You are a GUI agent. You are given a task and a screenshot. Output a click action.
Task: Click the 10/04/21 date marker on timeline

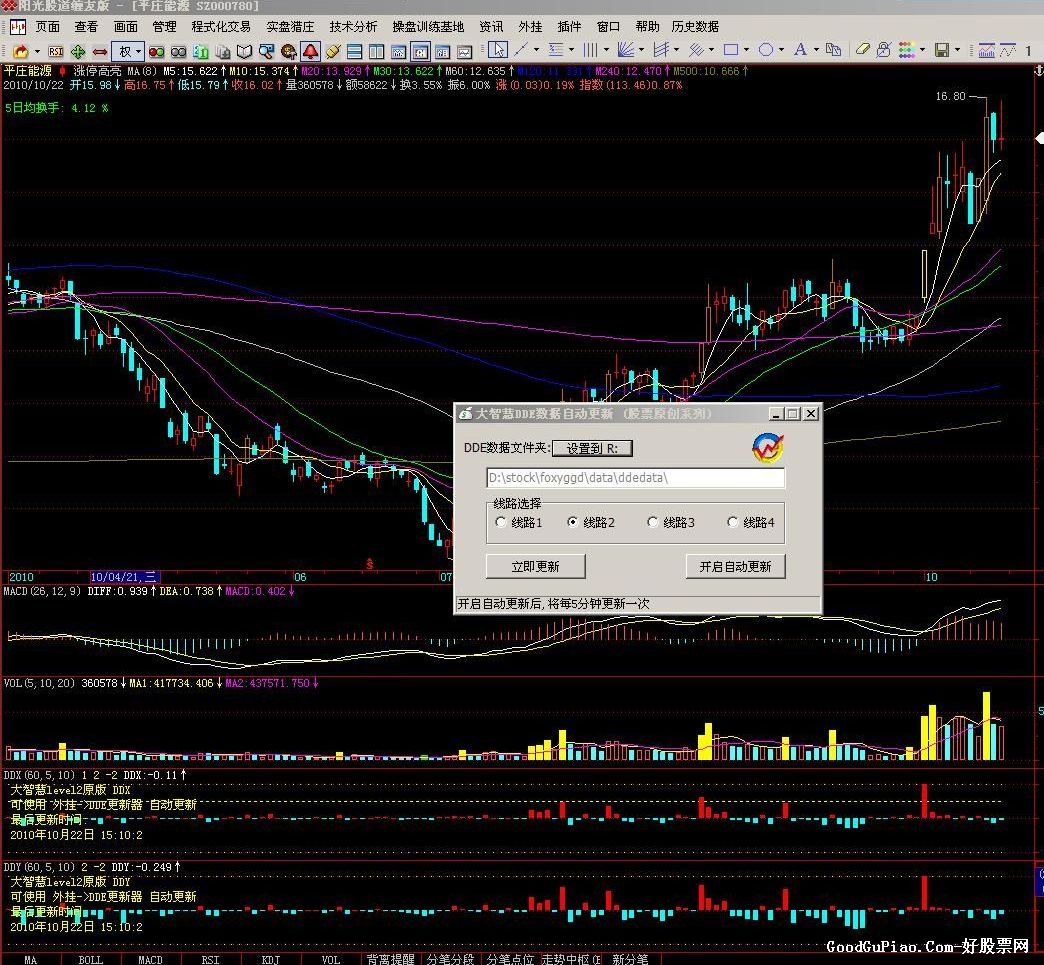[125, 577]
